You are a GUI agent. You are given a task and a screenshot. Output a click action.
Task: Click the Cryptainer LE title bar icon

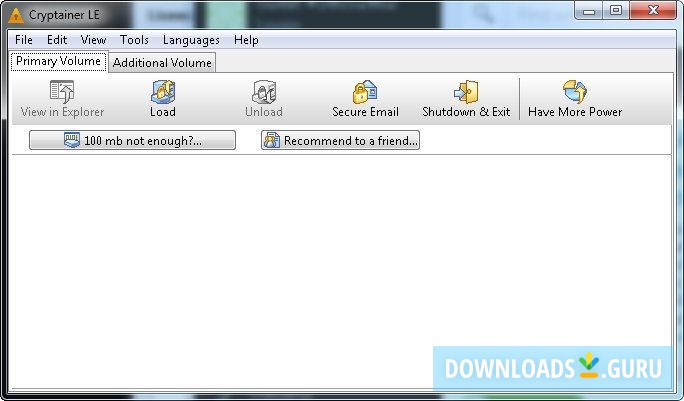tap(16, 15)
